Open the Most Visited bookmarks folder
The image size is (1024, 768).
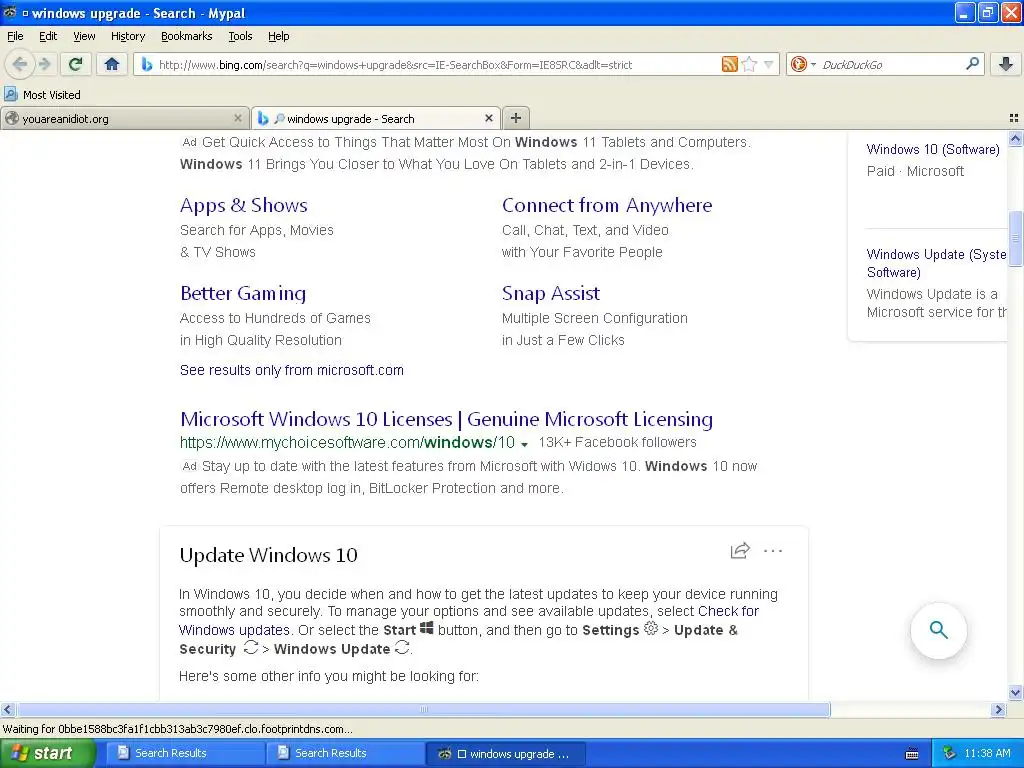click(x=42, y=95)
